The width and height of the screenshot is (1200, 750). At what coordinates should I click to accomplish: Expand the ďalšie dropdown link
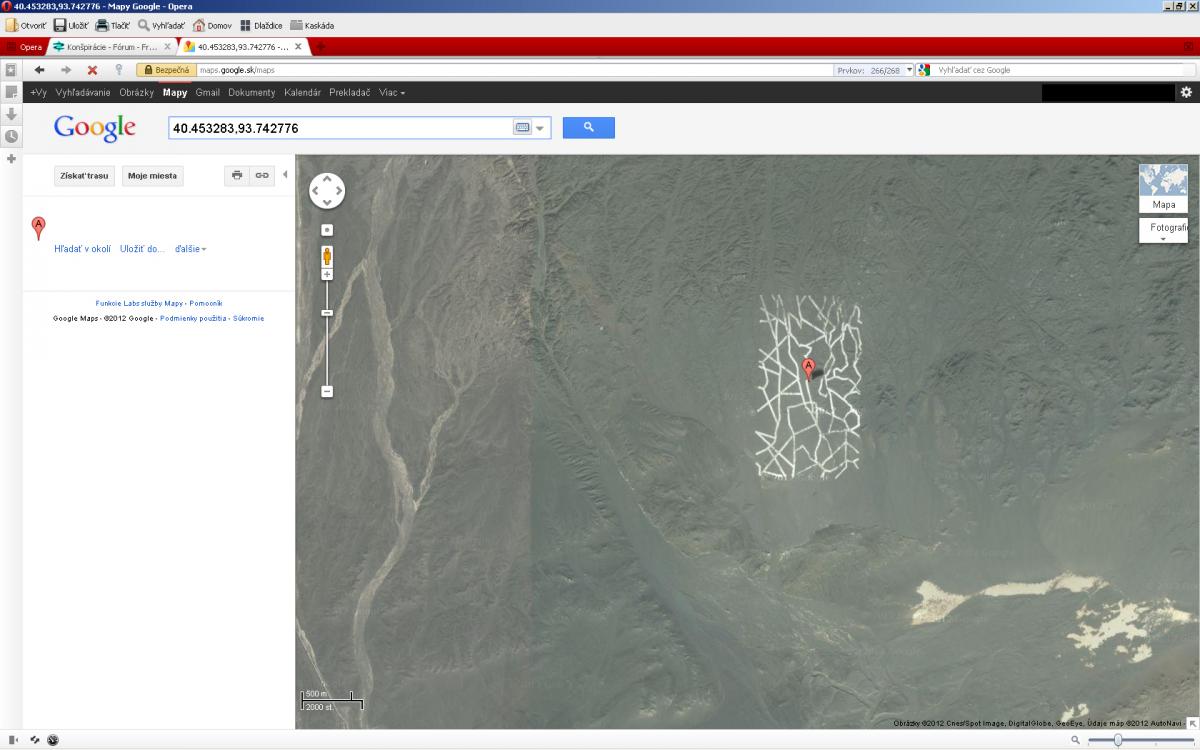[x=190, y=249]
